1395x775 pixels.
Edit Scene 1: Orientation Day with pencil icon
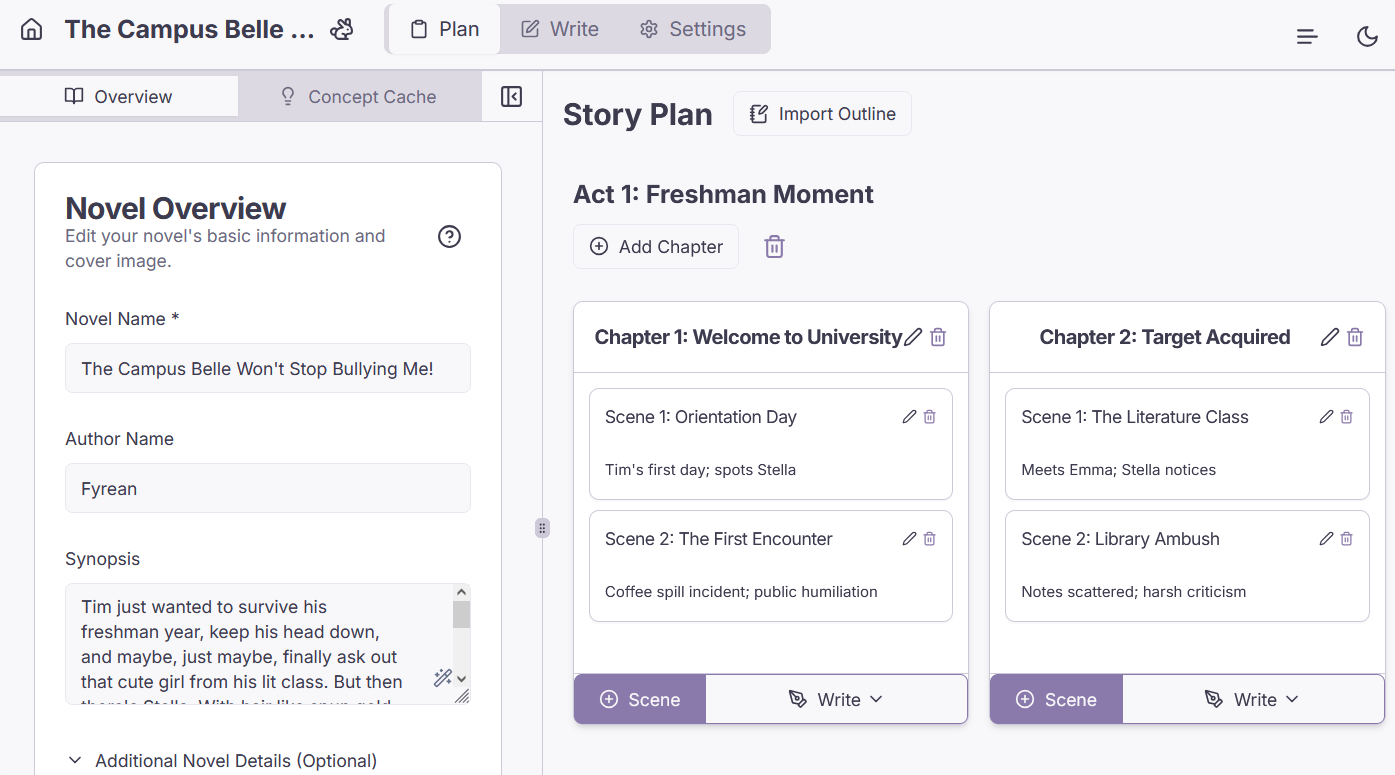pos(909,416)
